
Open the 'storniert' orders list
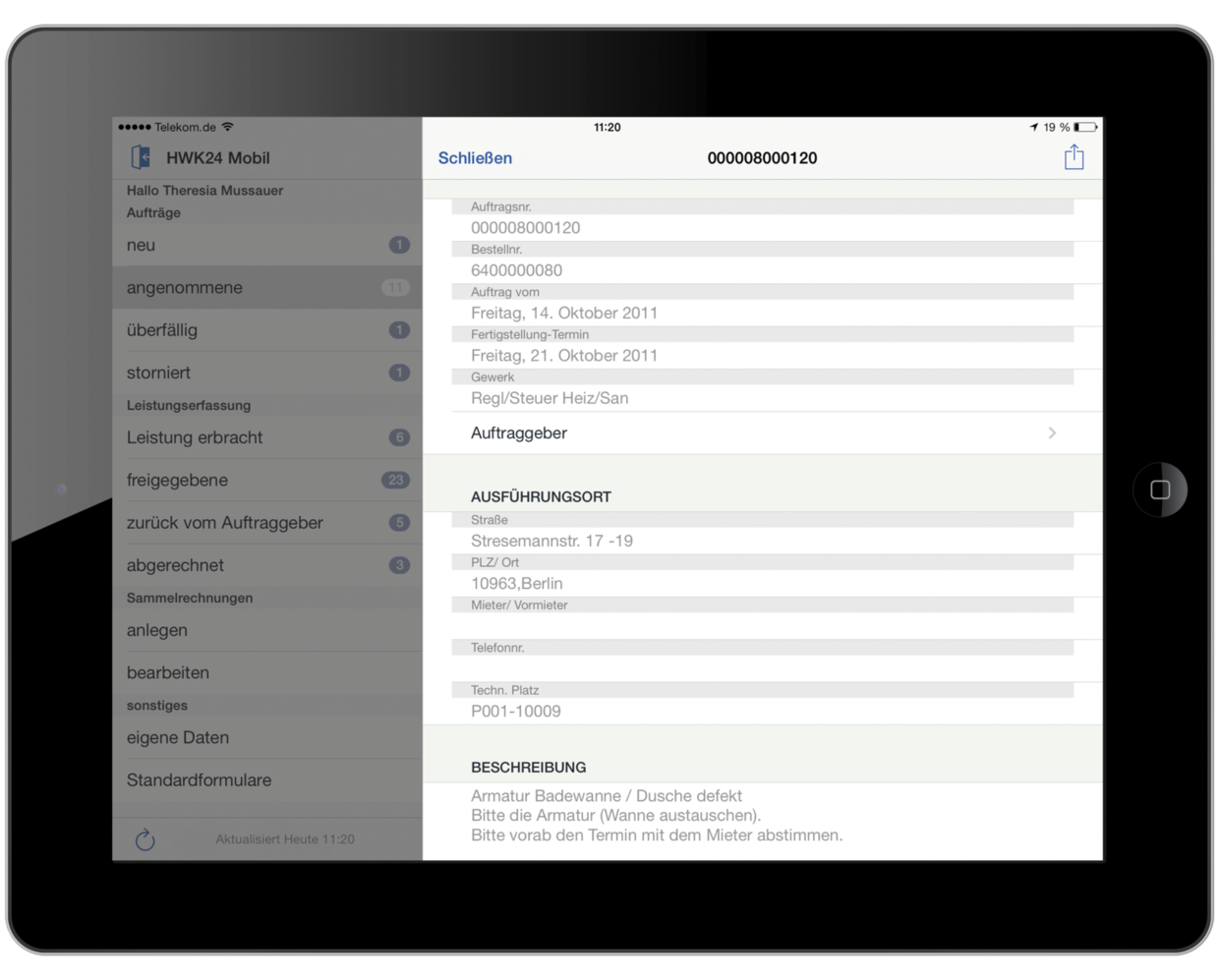pyautogui.click(x=267, y=373)
